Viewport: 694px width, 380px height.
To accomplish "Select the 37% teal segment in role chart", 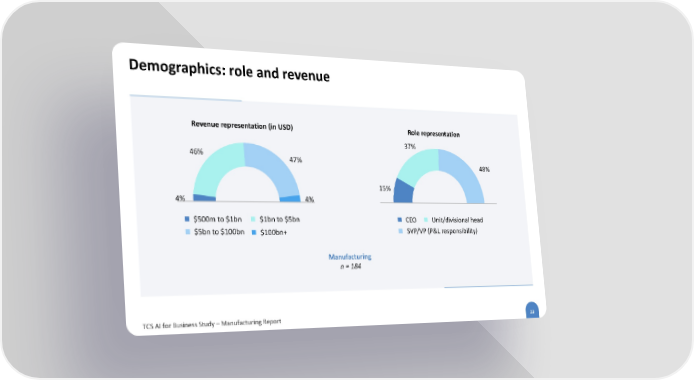I will 418,165.
